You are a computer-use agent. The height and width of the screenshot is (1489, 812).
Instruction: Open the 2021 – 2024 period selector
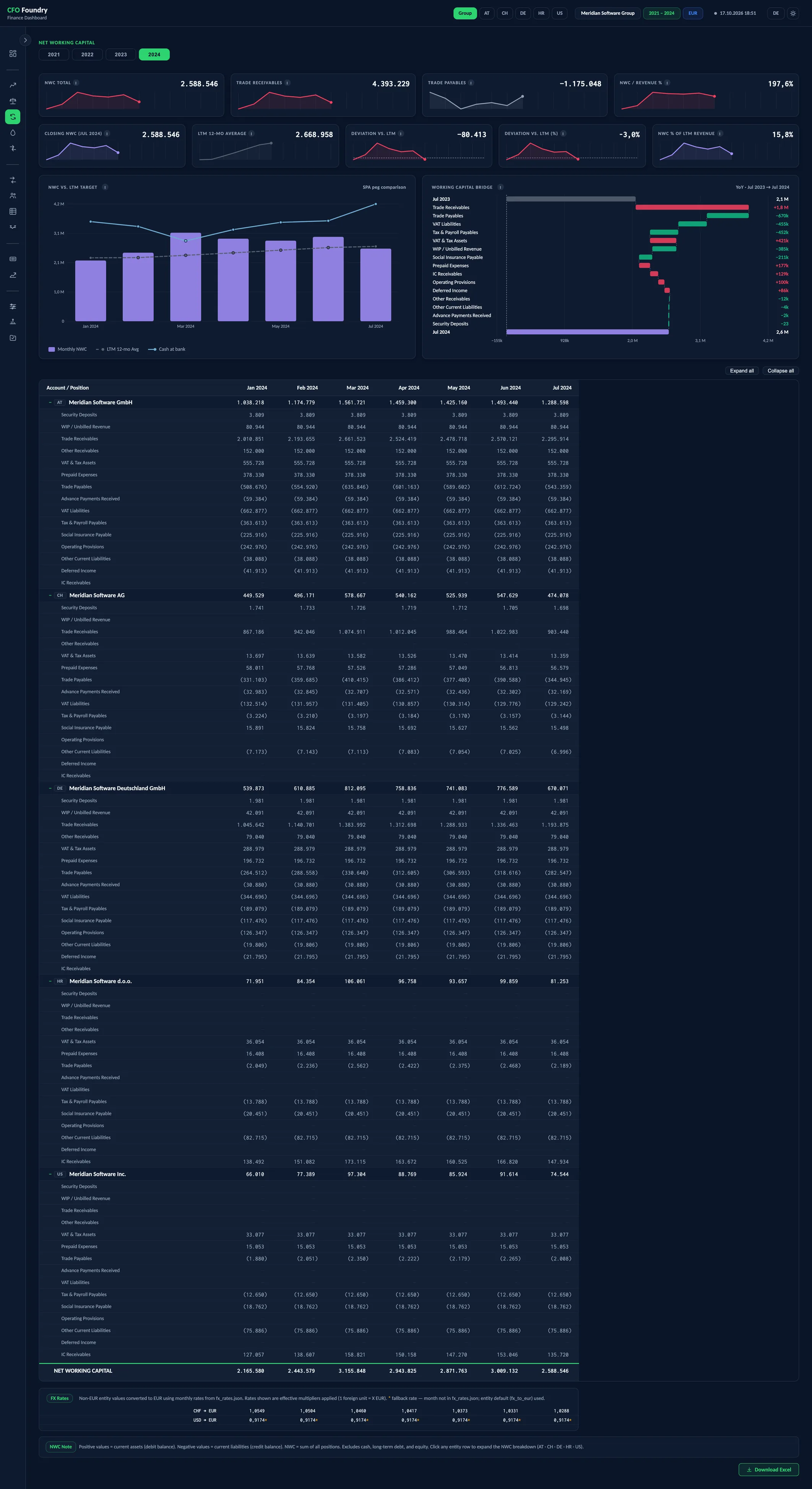[662, 13]
